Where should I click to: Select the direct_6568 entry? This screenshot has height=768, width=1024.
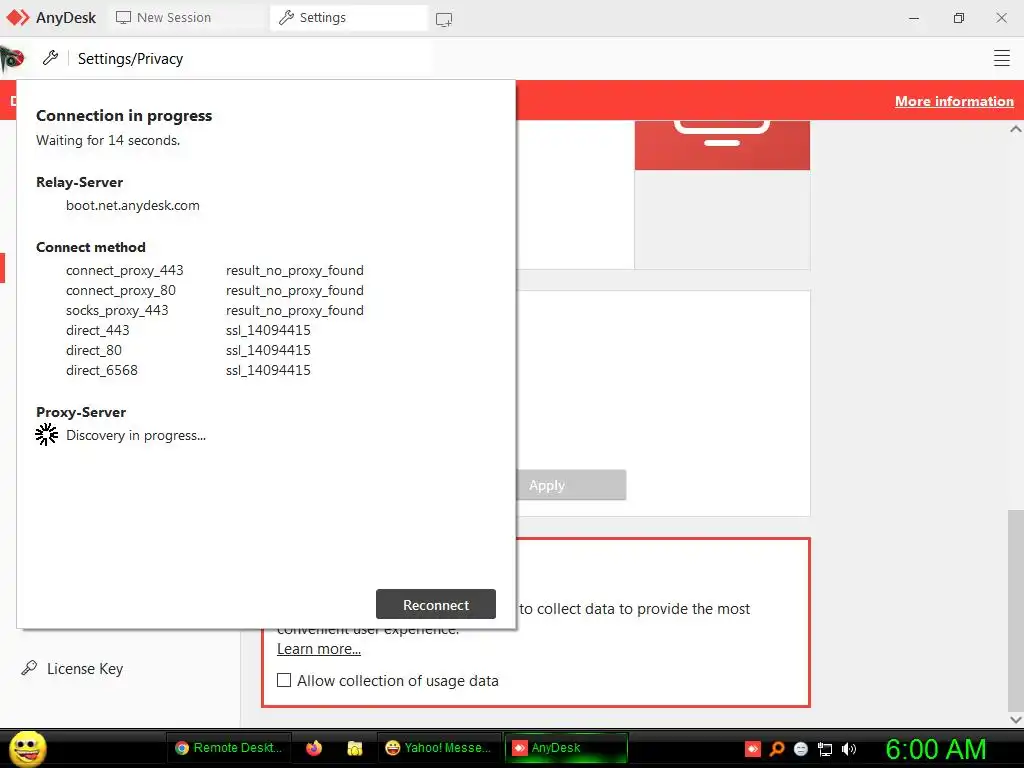coord(102,370)
